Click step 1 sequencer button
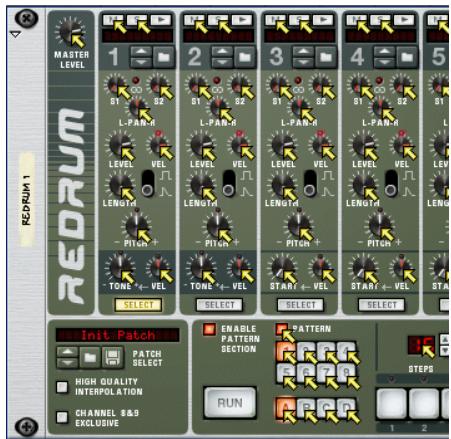This screenshot has height=439, width=451. [x=391, y=404]
